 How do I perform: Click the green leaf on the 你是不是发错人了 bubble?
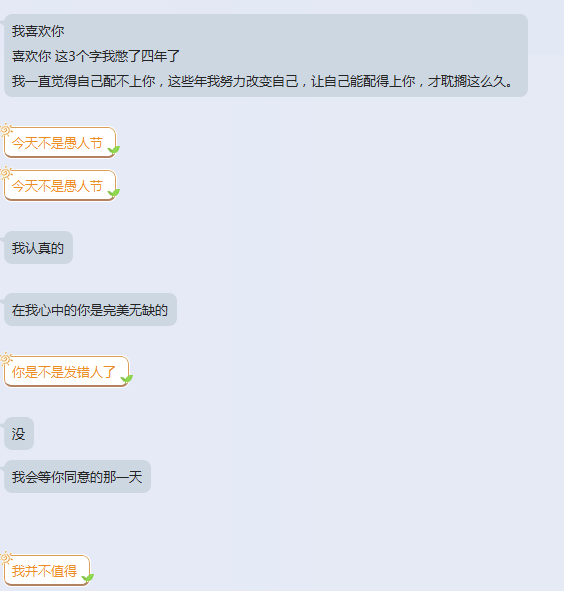pos(127,379)
